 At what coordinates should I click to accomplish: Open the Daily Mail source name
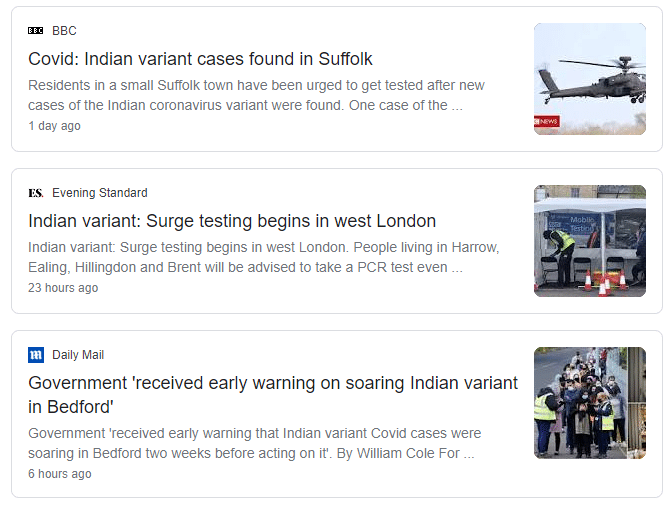pyautogui.click(x=78, y=355)
